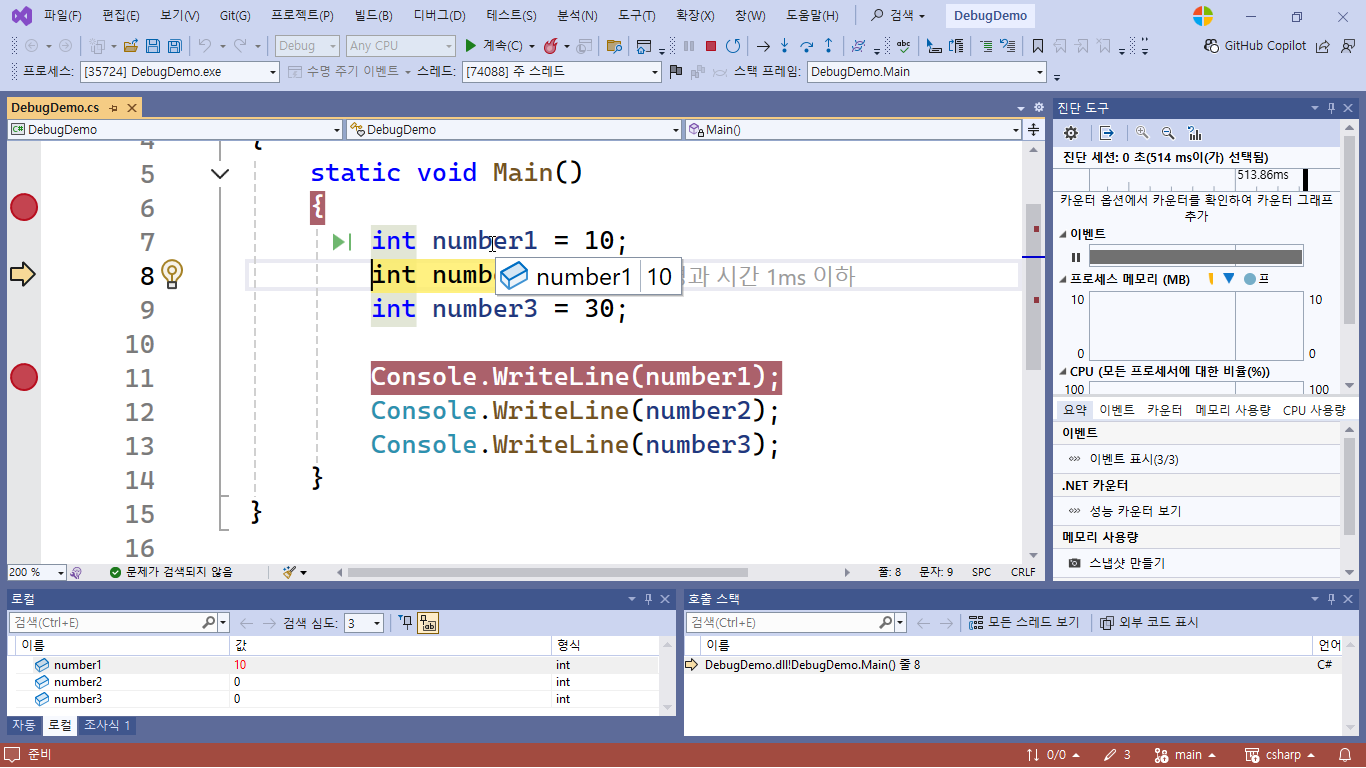
Task: Toggle the breakpoint on line 11
Action: click(x=24, y=377)
